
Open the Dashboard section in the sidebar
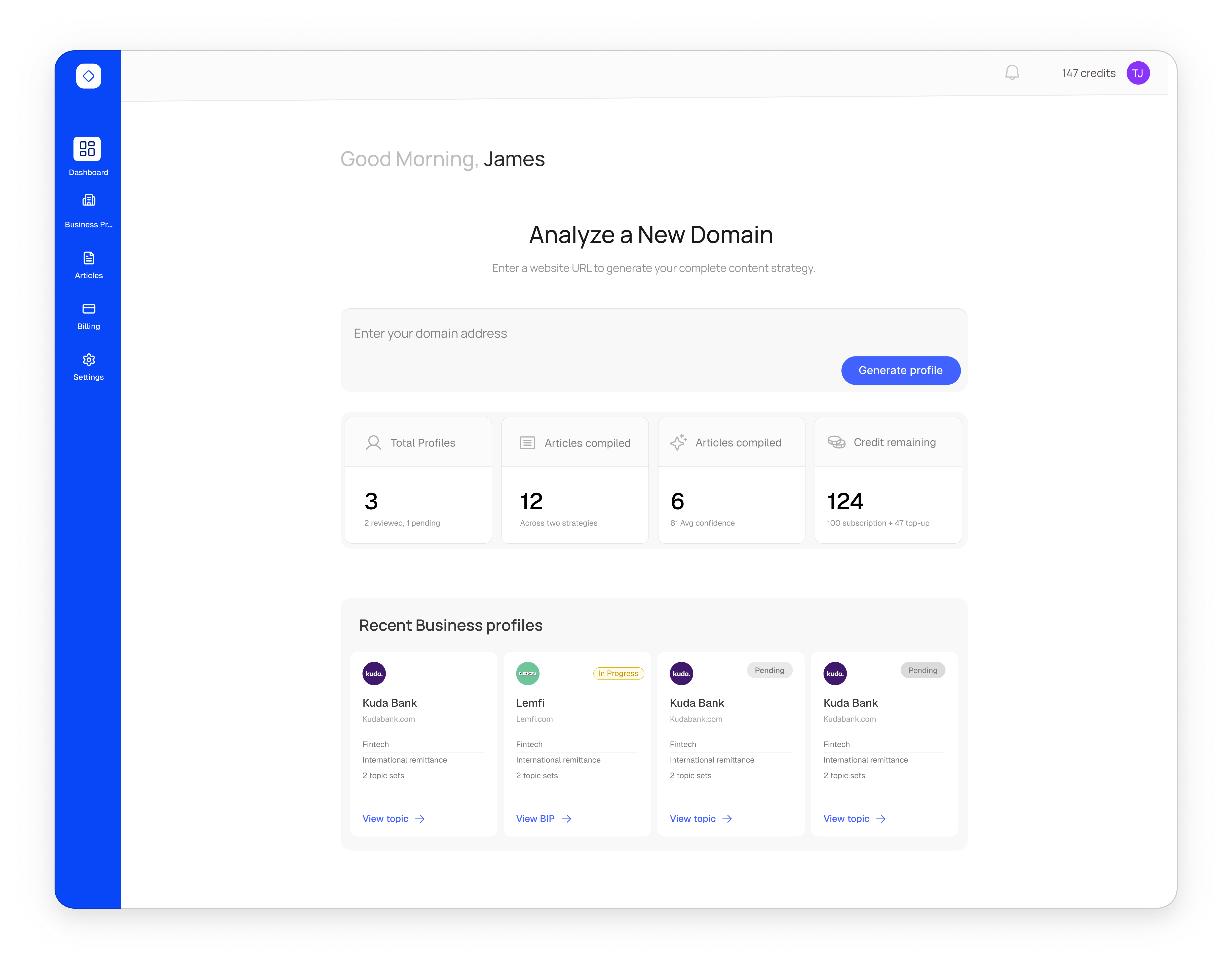click(88, 156)
